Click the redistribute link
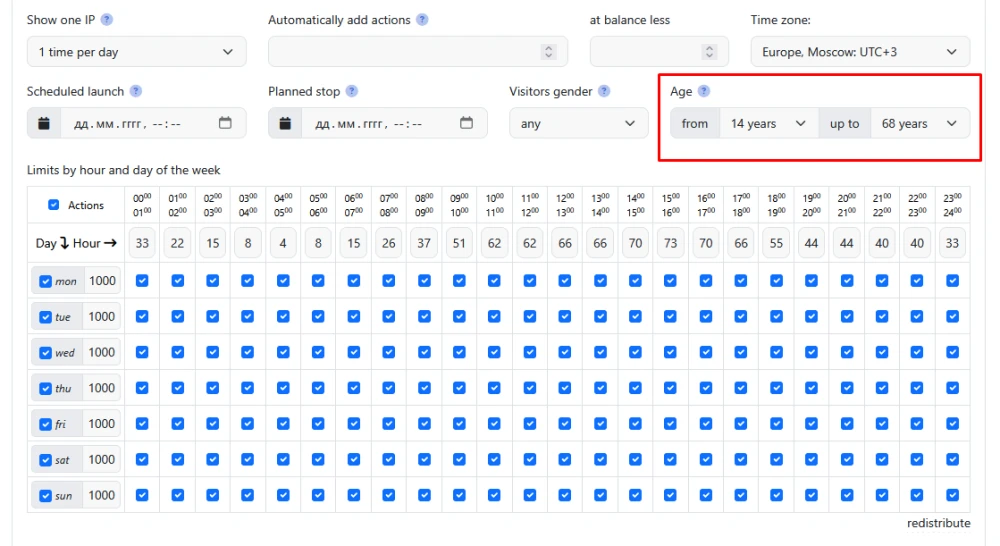Viewport: 1000px width, 546px height. click(x=939, y=523)
